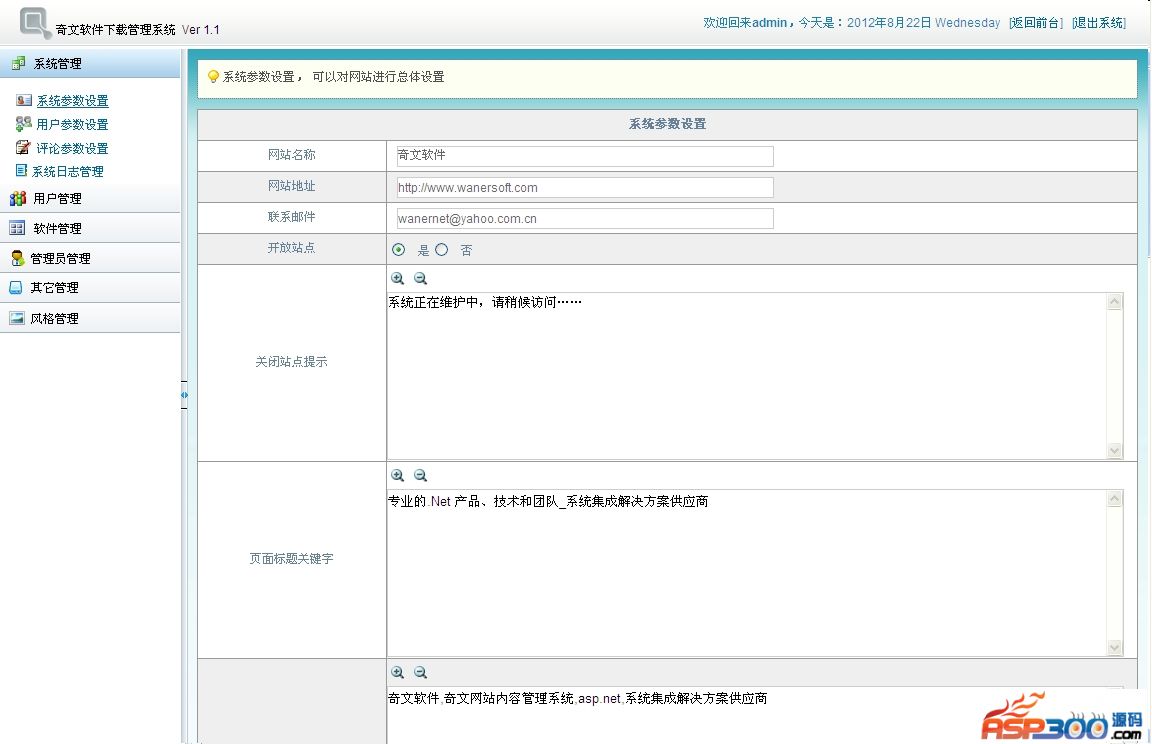Click scroll-down arrow in 关闭站点提示 textarea
Image resolution: width=1152 pixels, height=744 pixels.
1115,451
